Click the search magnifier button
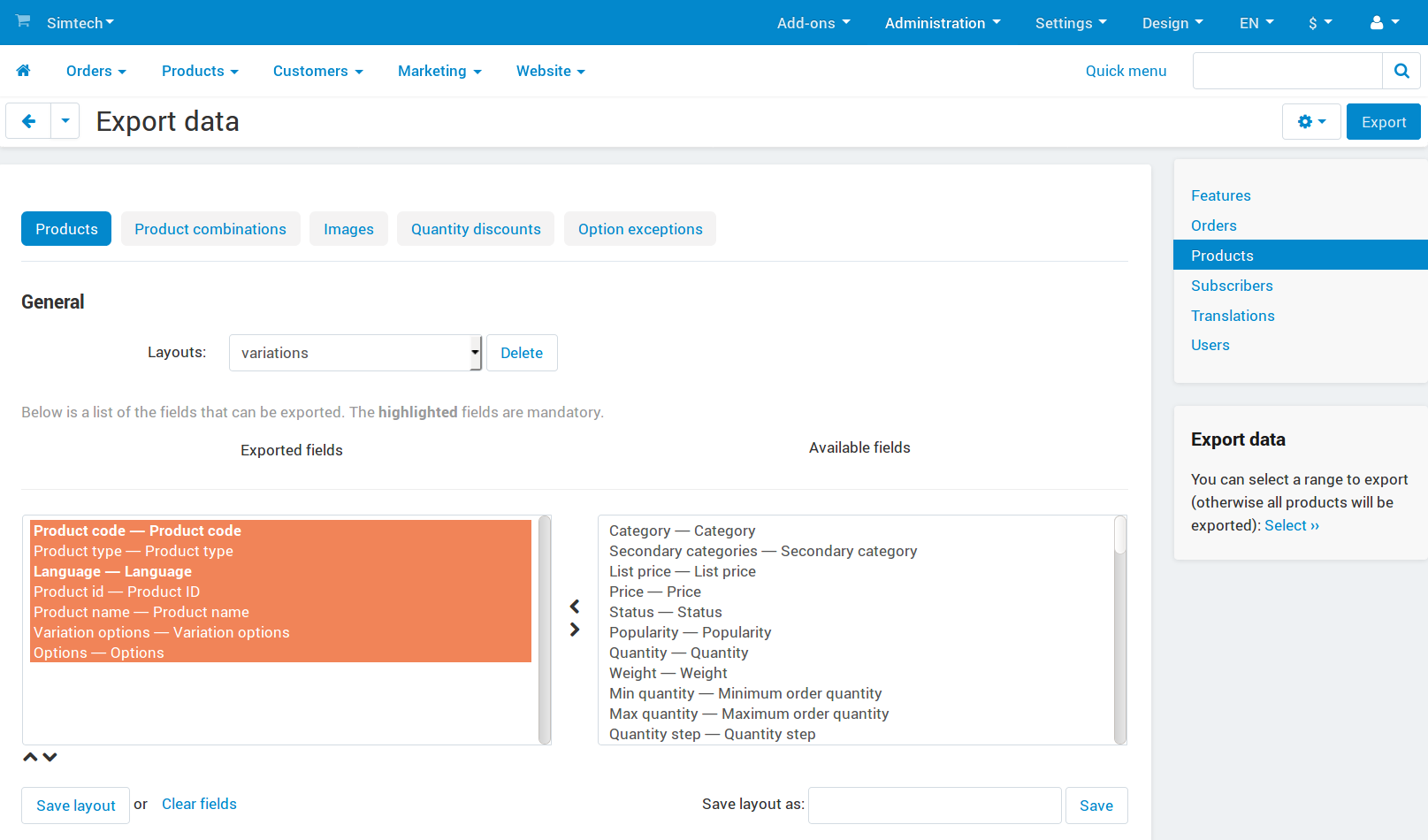1428x840 pixels. click(x=1401, y=71)
